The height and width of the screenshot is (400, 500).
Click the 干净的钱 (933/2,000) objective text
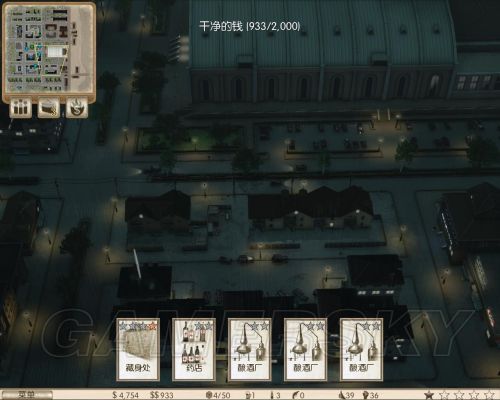[x=250, y=26]
